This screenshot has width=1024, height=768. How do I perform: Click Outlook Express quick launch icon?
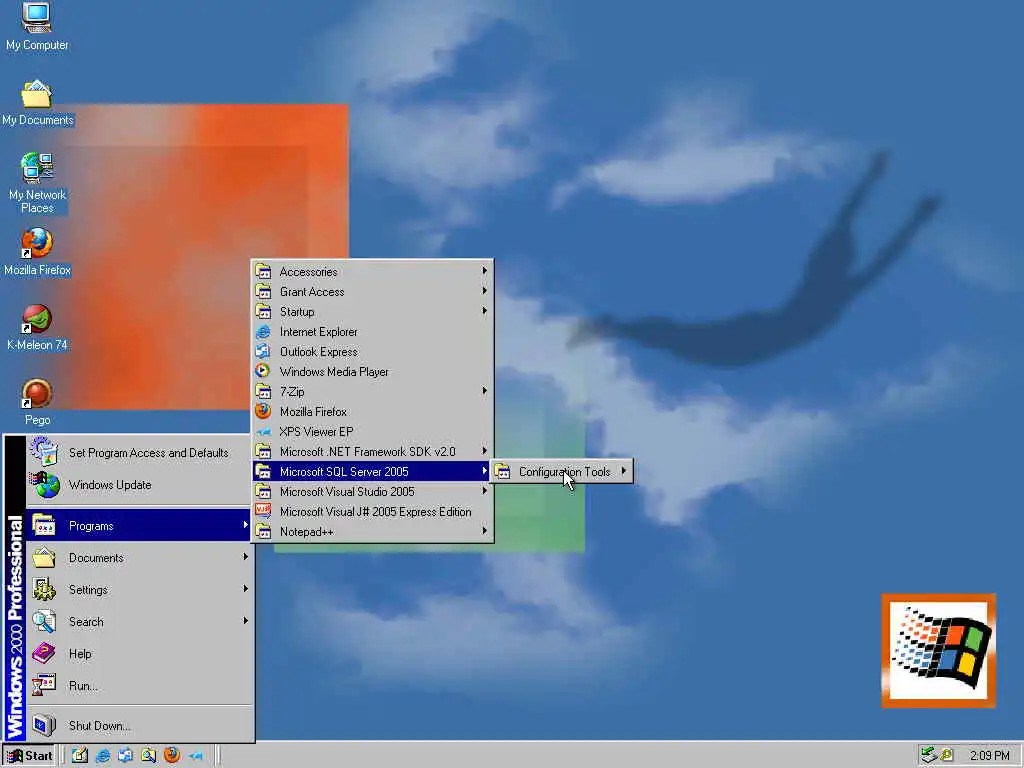point(125,756)
